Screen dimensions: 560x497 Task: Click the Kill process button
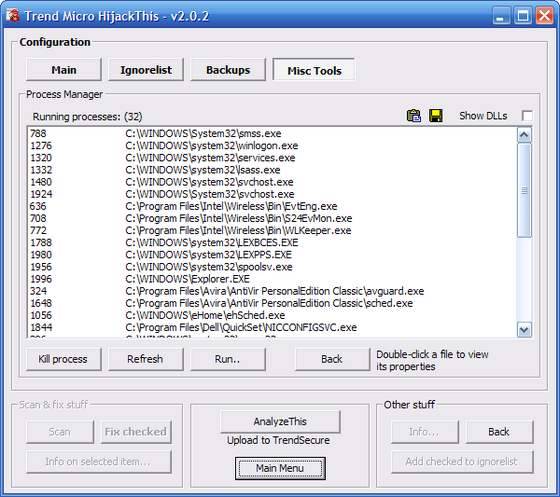pos(63,359)
